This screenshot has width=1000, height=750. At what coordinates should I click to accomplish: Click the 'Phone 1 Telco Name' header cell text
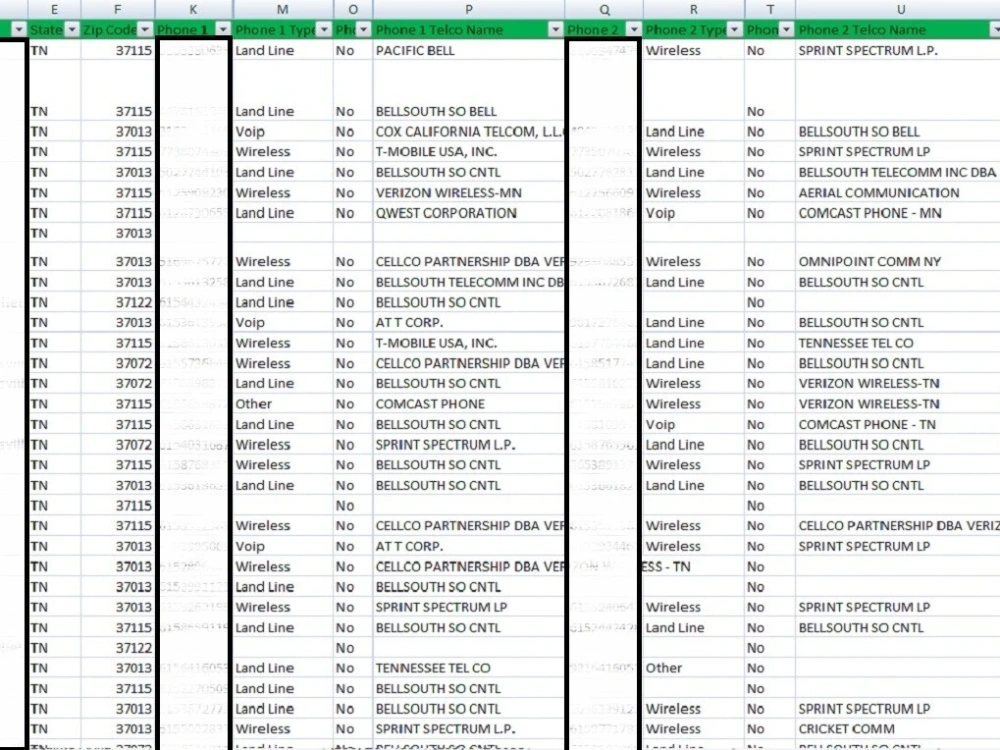[439, 30]
